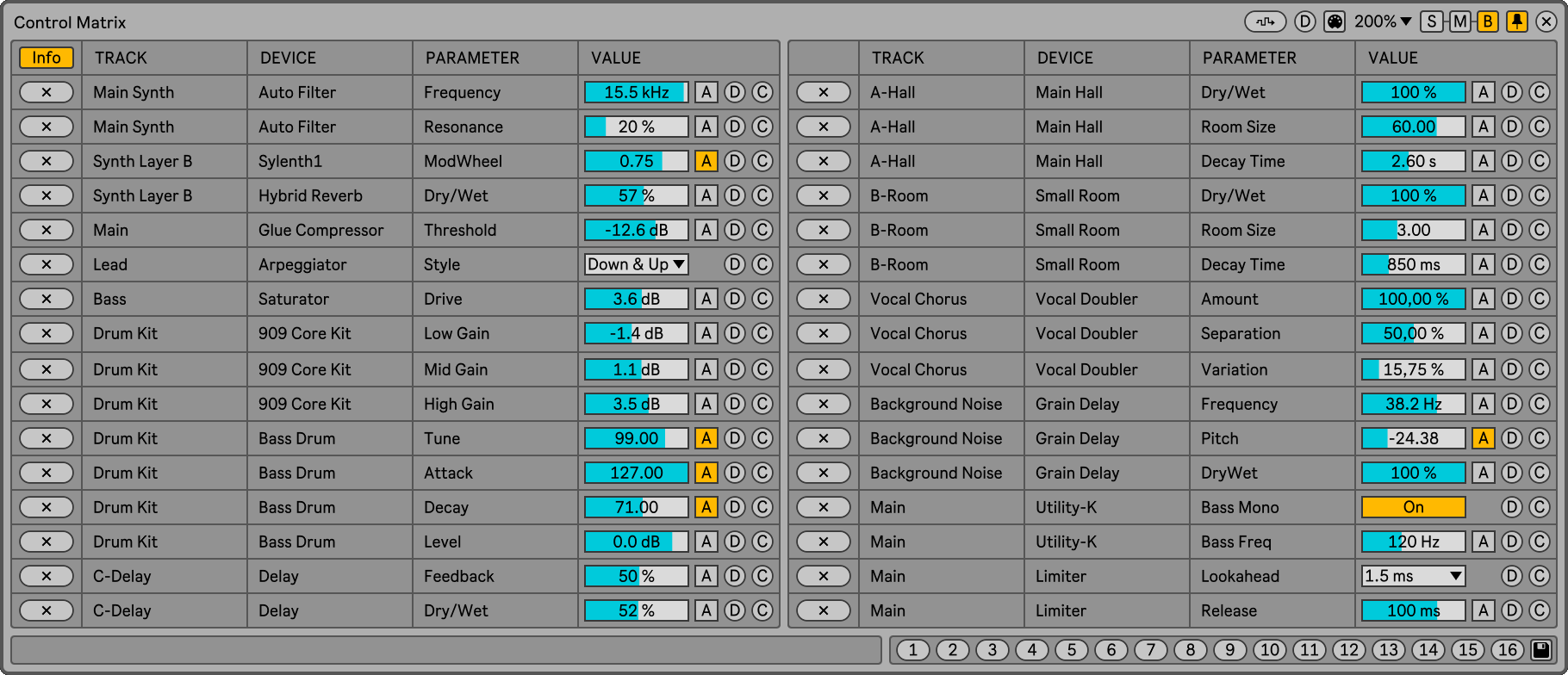1568x675 pixels.
Task: Open the Limiter Lookahead dropdown
Action: point(1414,576)
